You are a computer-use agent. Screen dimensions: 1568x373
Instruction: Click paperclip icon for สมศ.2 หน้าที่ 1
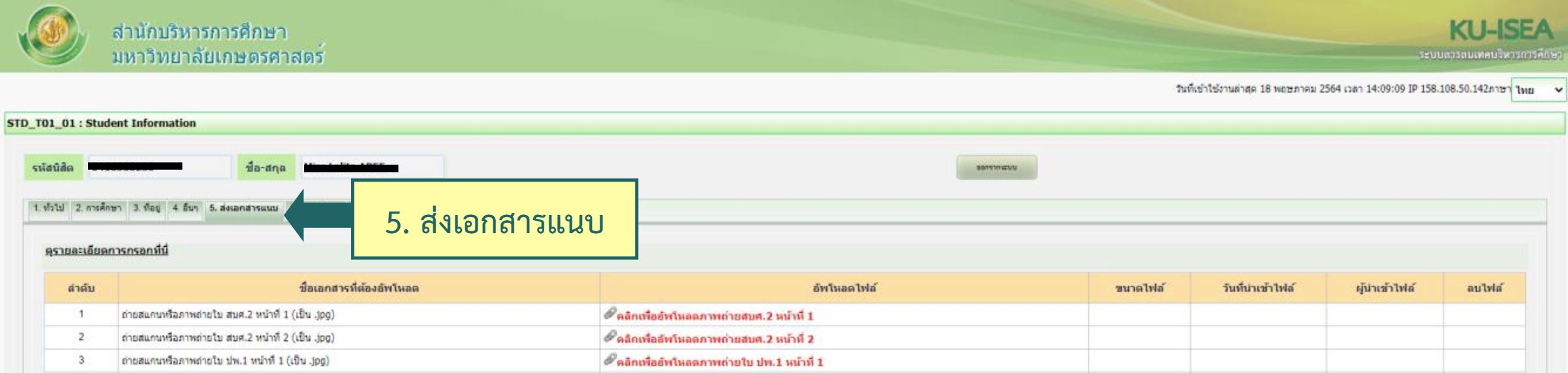609,314
